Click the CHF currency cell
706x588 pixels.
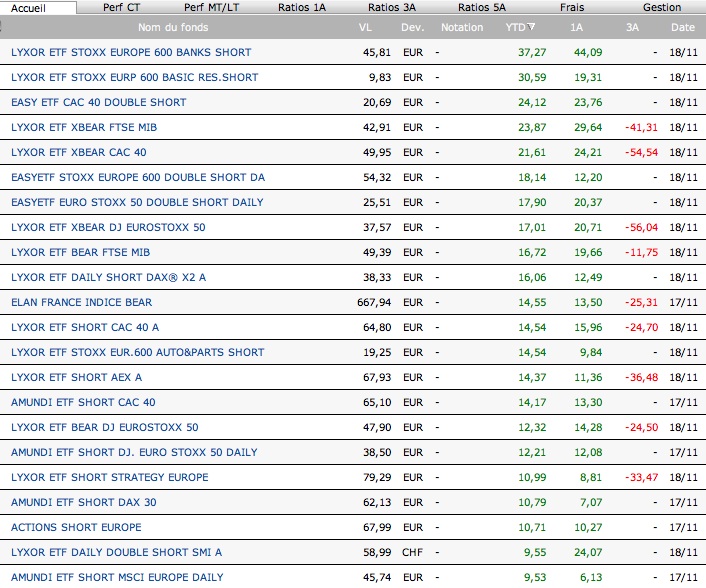pyautogui.click(x=412, y=552)
